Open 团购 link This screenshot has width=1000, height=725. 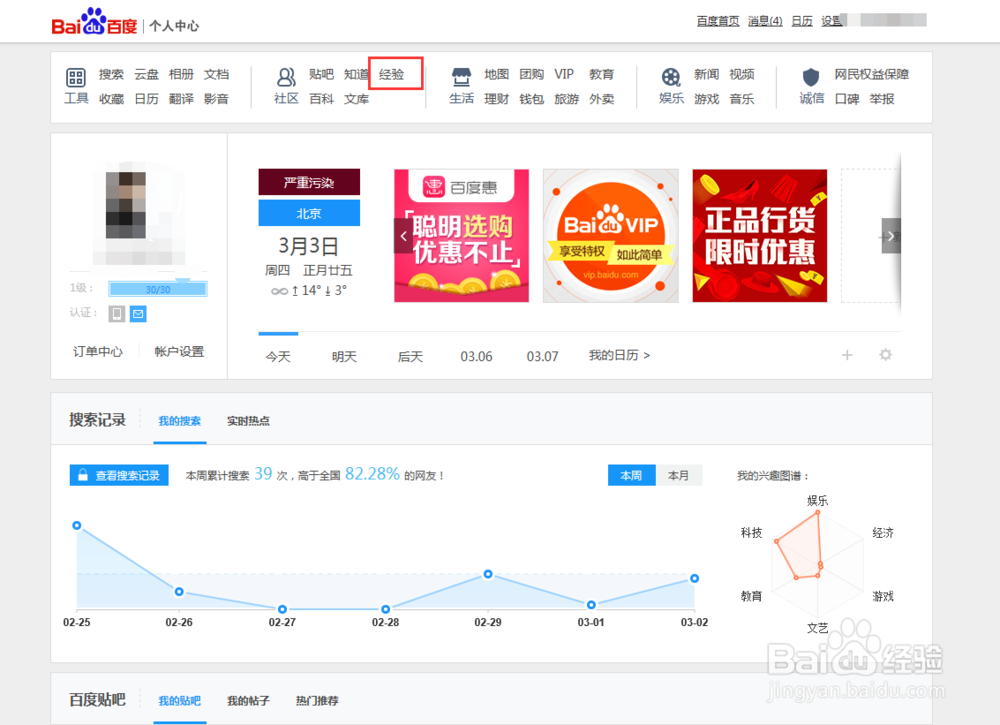[x=531, y=74]
